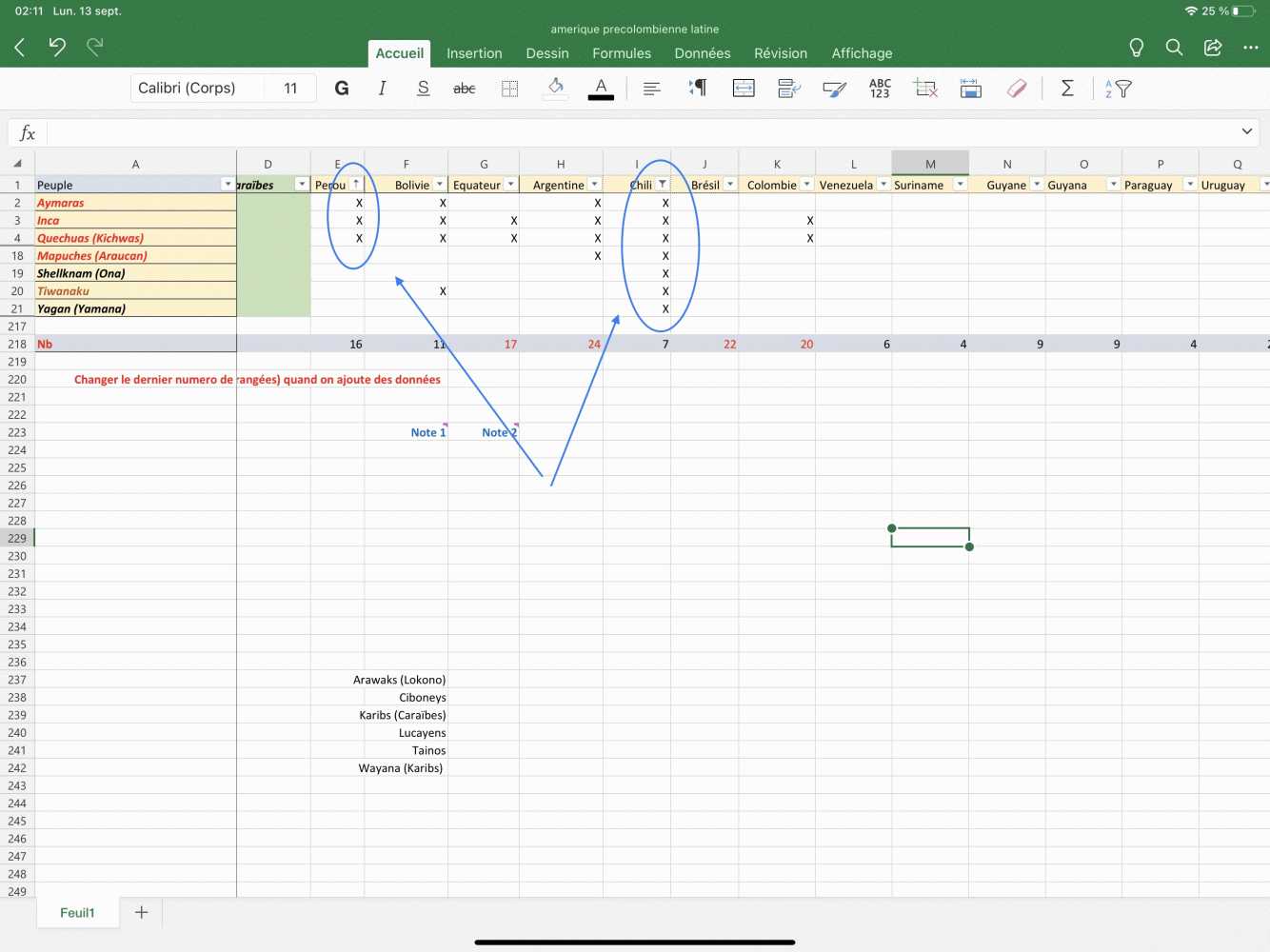Image resolution: width=1270 pixels, height=952 pixels.
Task: Open the Affichage tab
Action: 862,53
